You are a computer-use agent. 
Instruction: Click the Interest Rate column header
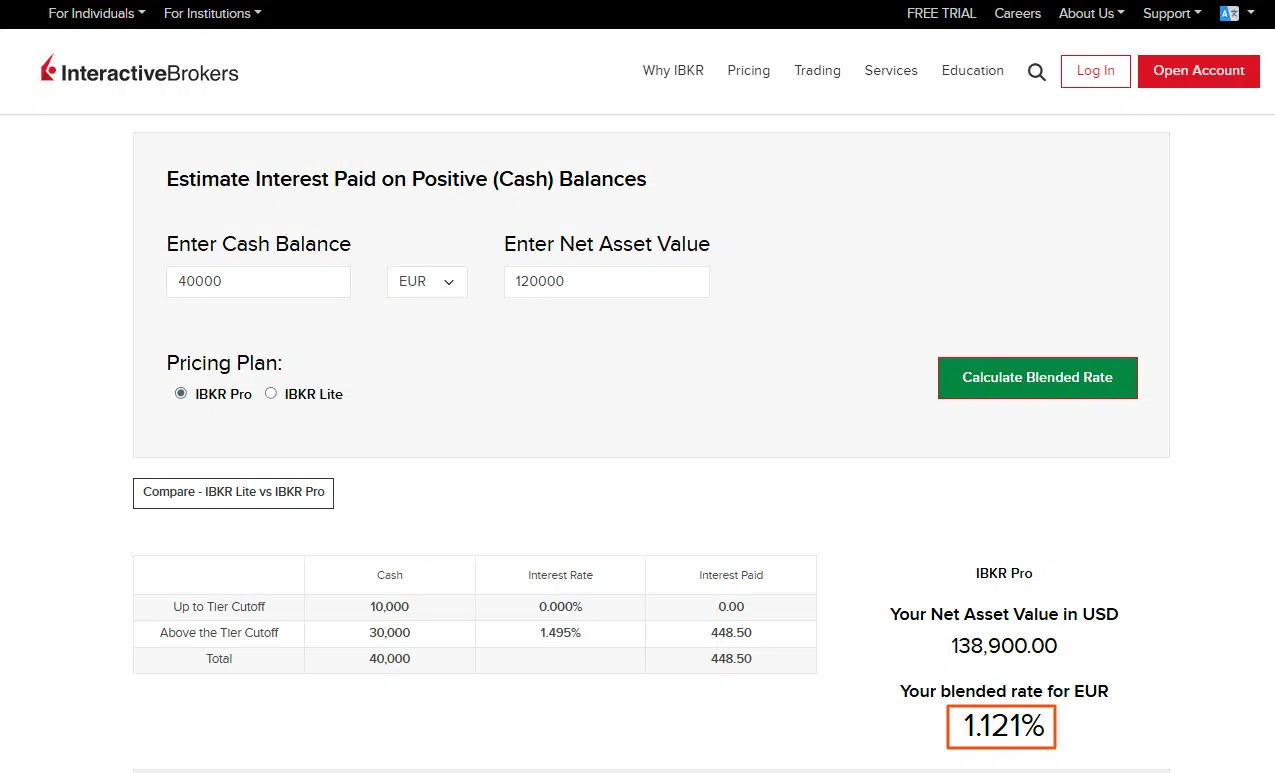click(x=560, y=575)
